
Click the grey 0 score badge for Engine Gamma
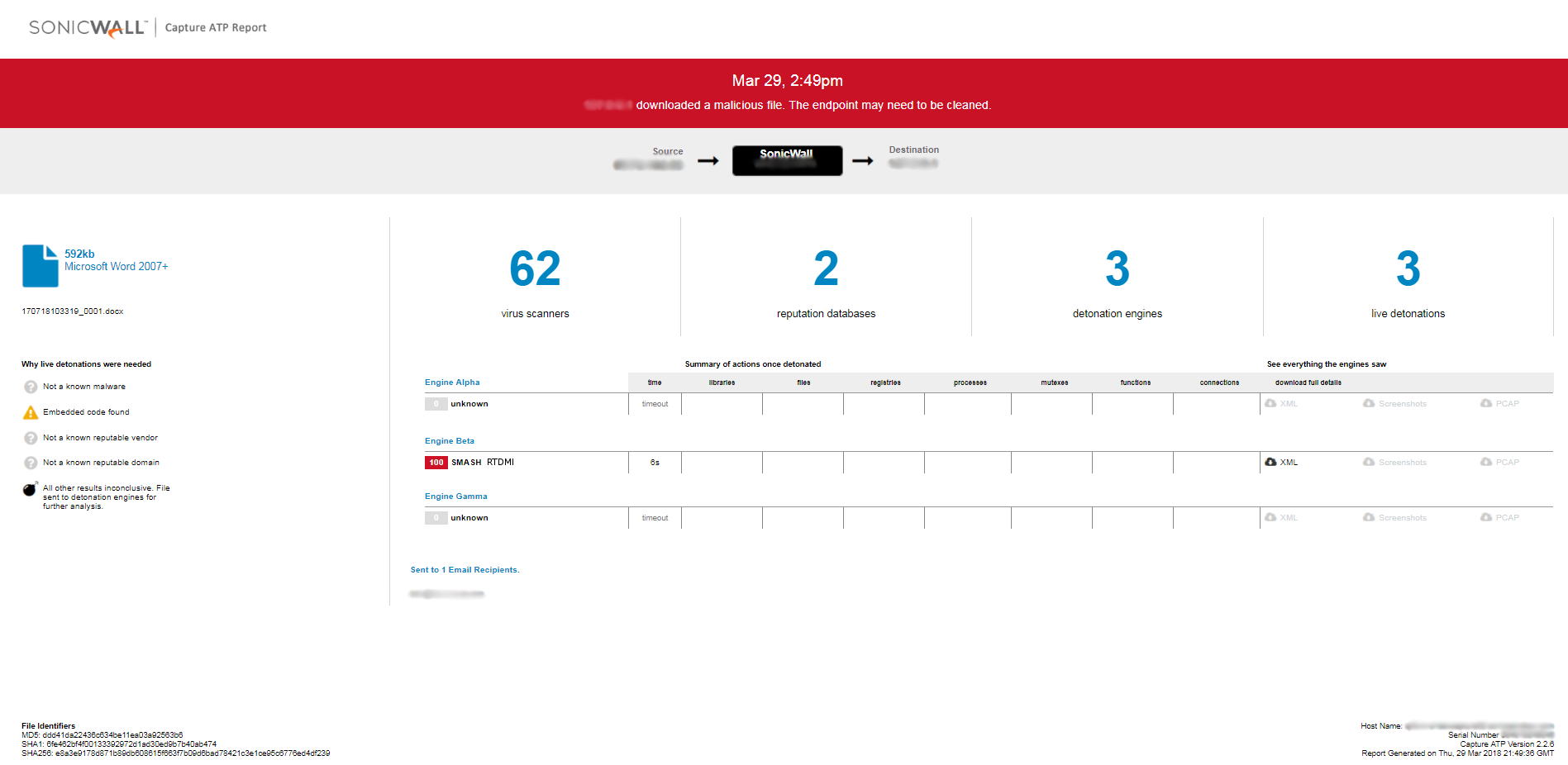(x=436, y=518)
